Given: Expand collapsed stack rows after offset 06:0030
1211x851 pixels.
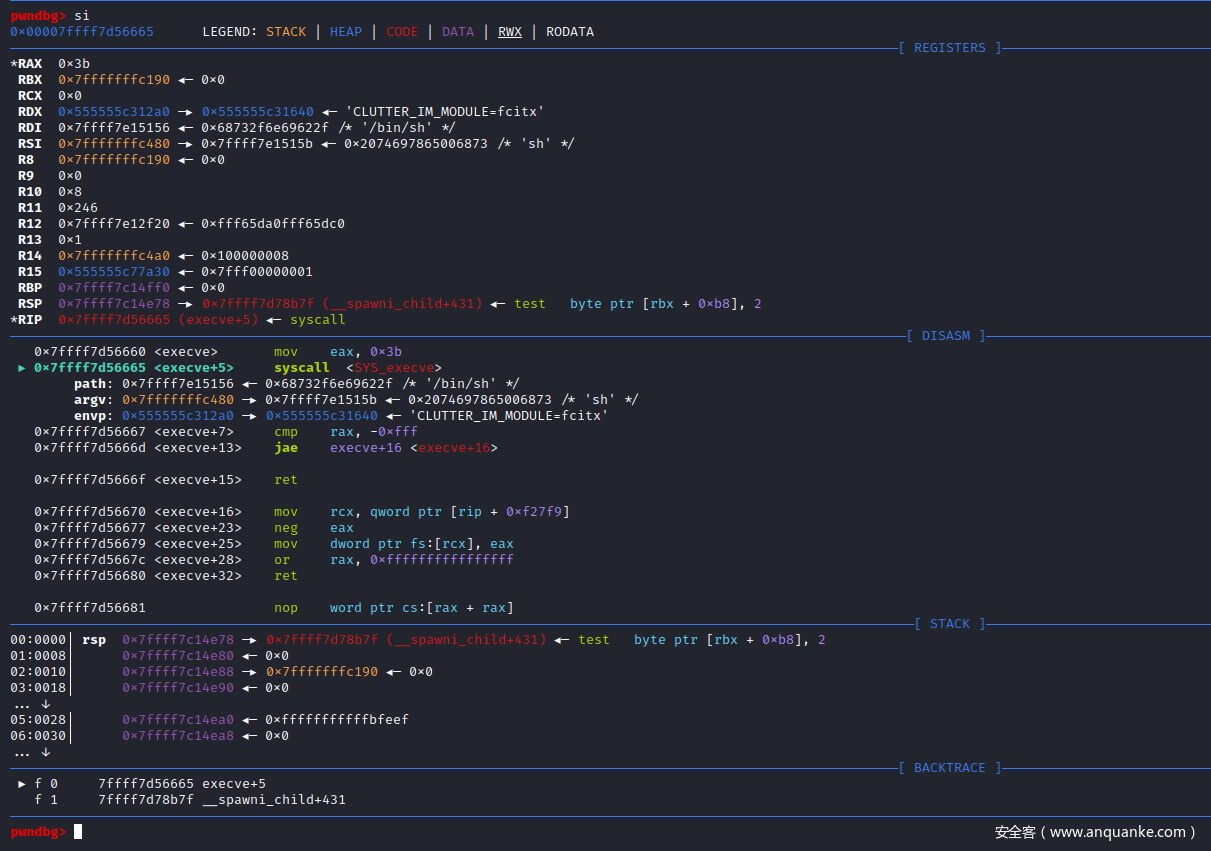Looking at the screenshot, I should (32, 752).
